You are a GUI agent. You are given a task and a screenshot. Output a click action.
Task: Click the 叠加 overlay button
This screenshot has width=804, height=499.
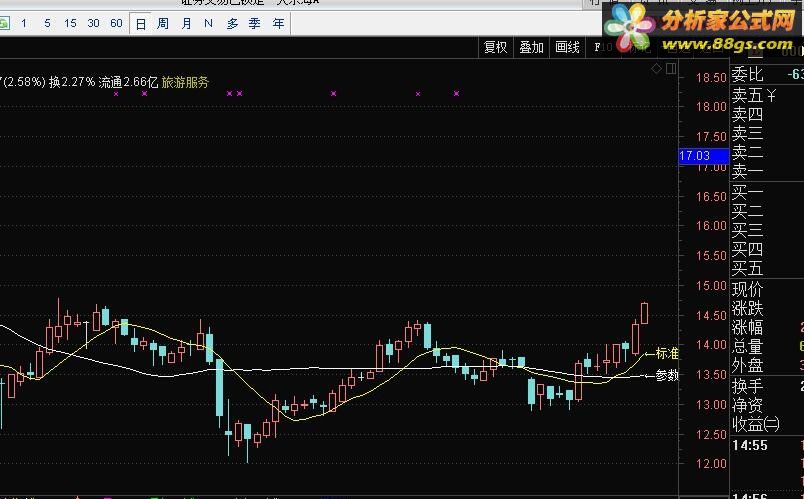[531, 47]
